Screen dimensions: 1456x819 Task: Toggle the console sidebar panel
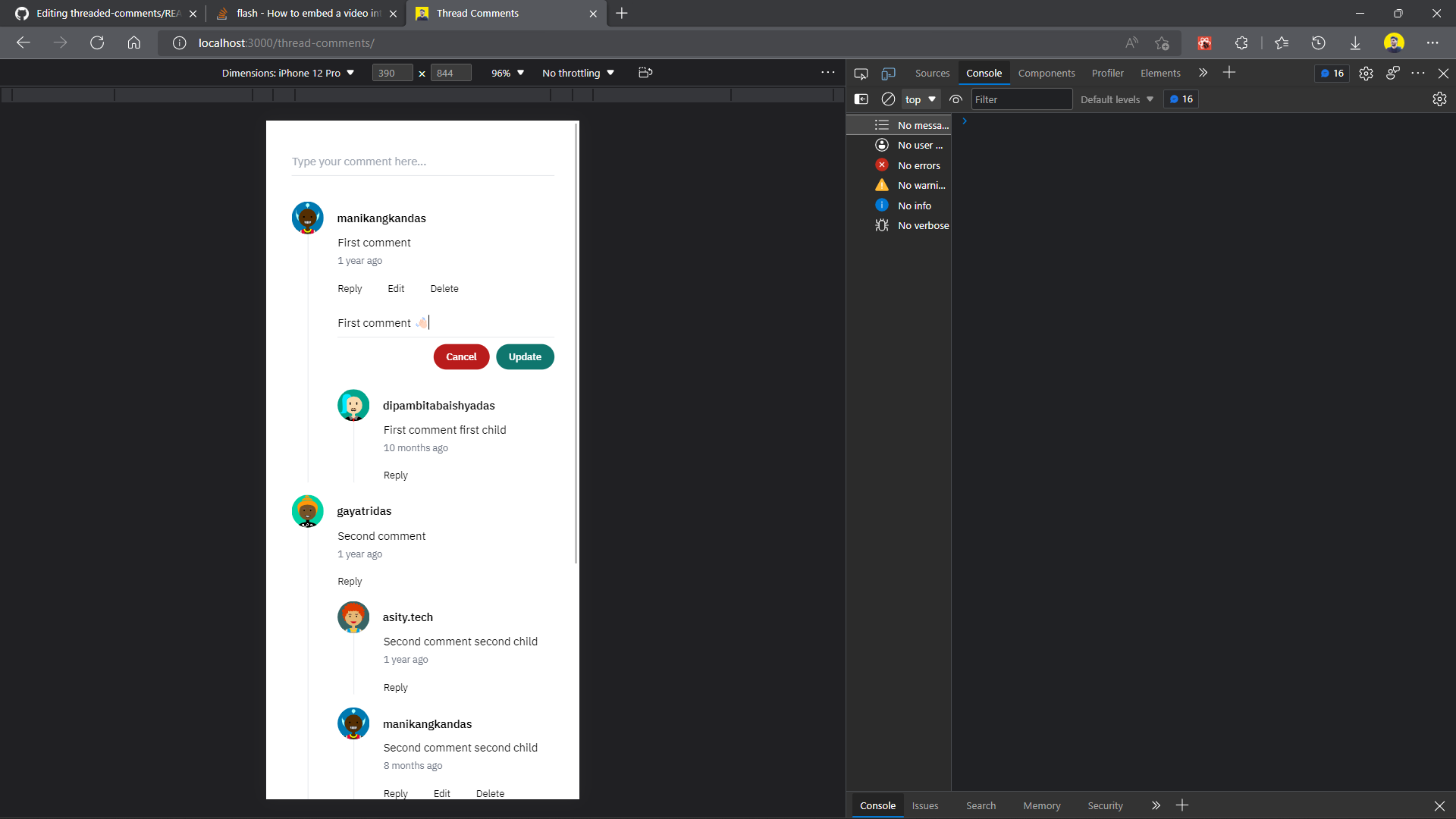(x=861, y=99)
